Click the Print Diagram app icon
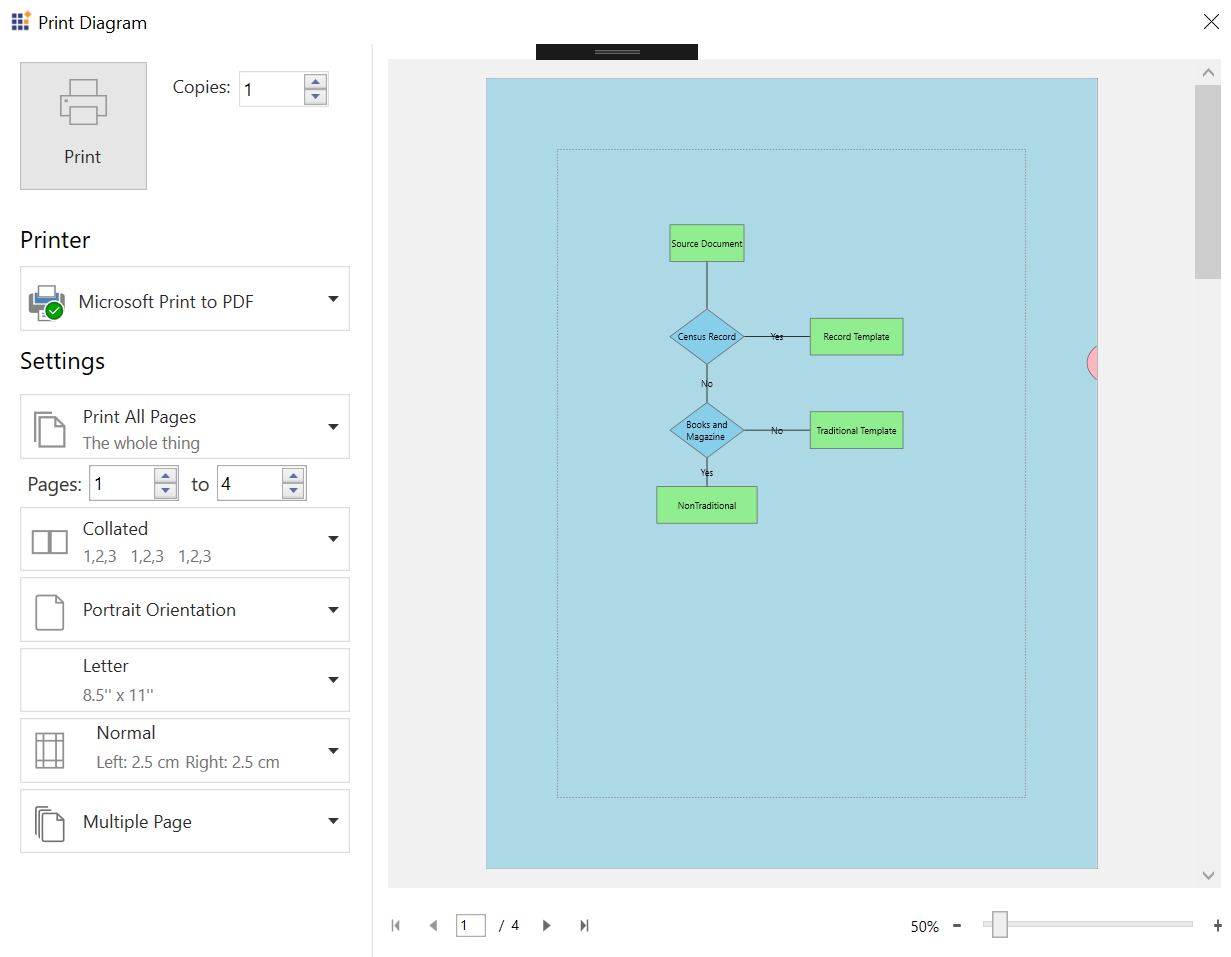 (x=21, y=21)
